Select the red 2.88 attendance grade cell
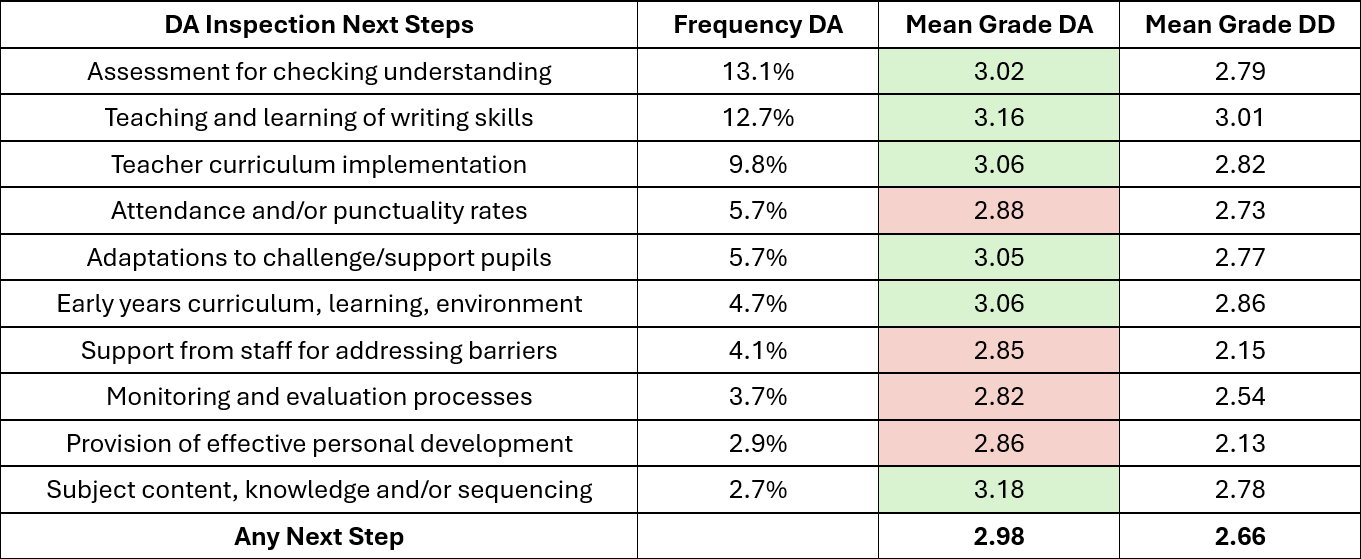The width and height of the screenshot is (1361, 559). coord(998,210)
